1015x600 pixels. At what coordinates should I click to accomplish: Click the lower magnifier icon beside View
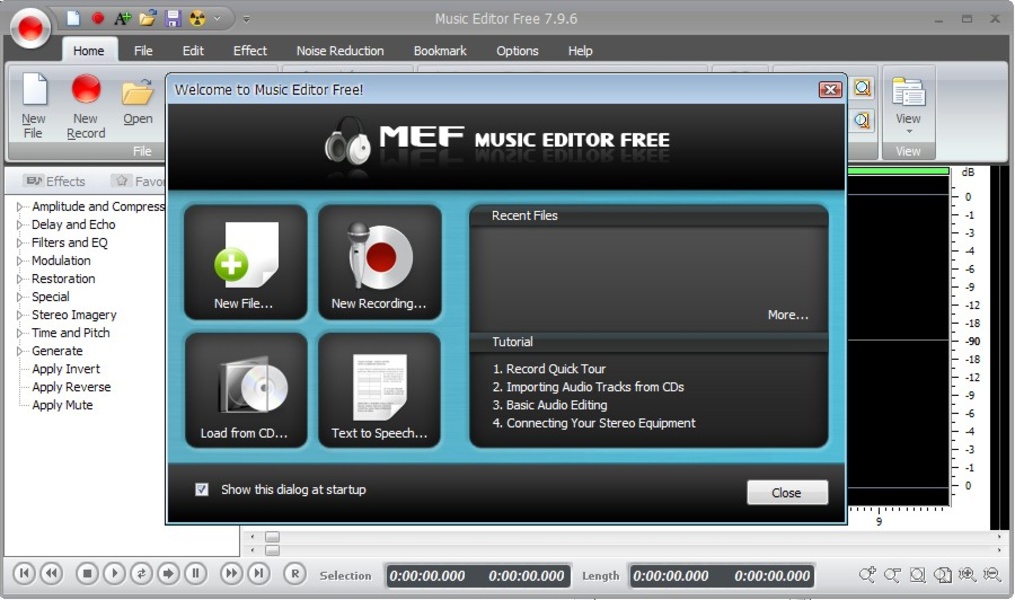click(x=862, y=120)
